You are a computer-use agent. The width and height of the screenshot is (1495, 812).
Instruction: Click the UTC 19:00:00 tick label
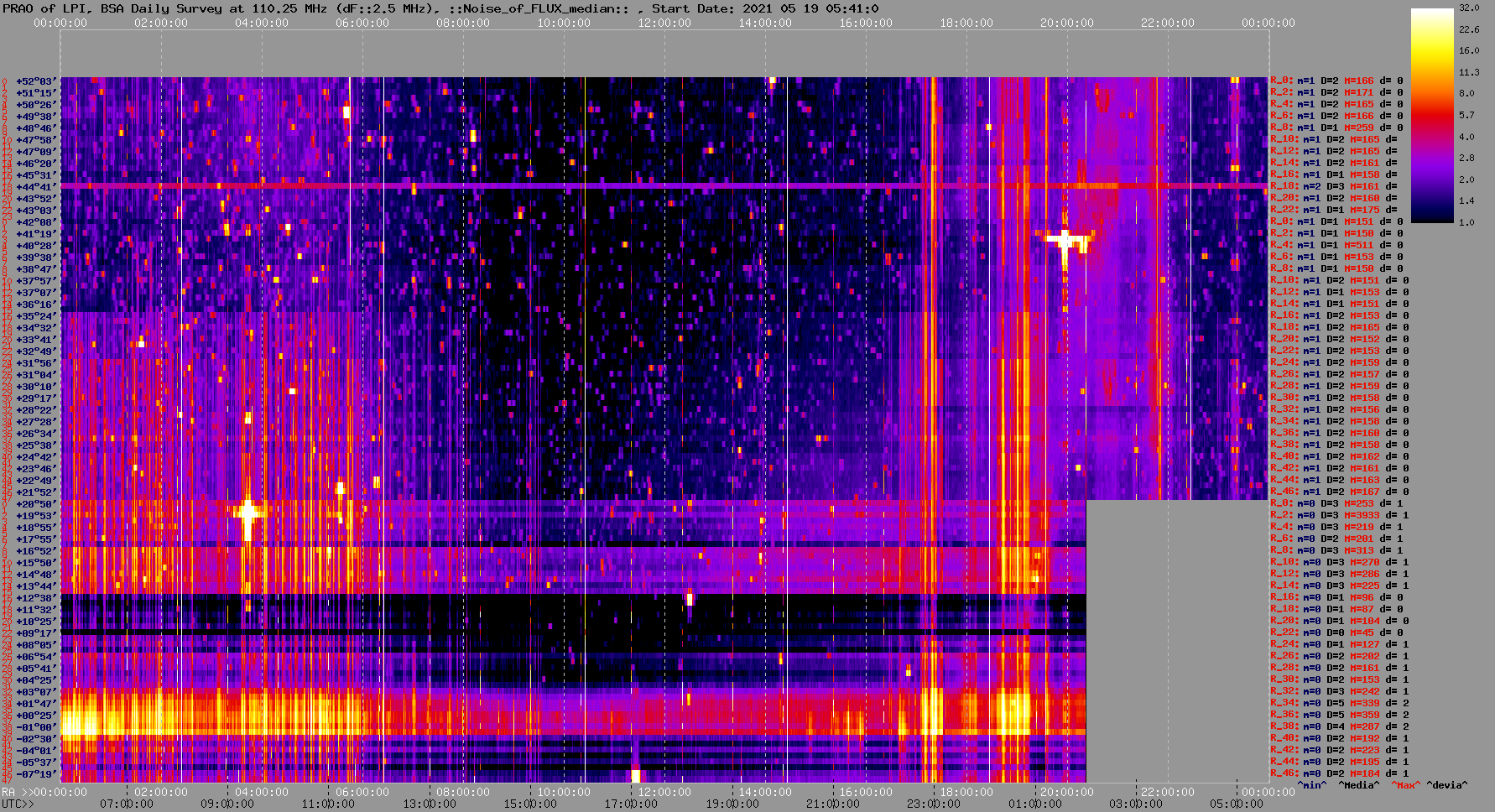coord(732,804)
